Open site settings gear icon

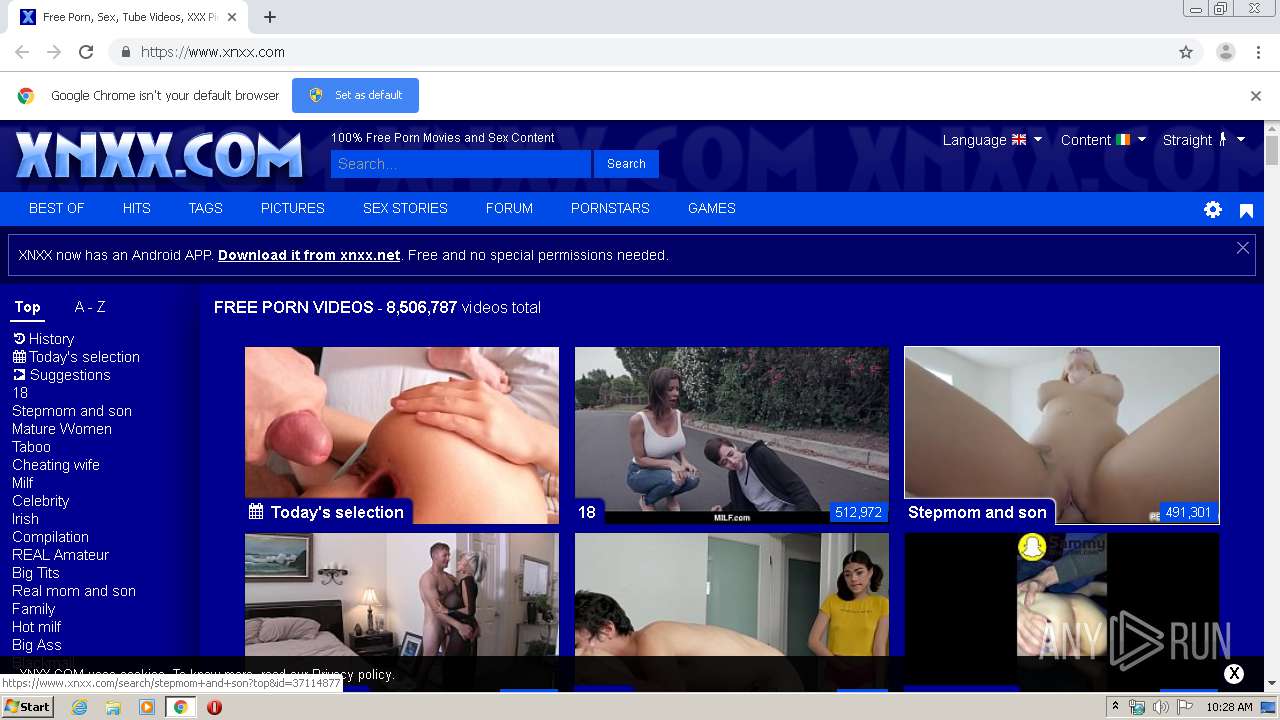point(1213,209)
